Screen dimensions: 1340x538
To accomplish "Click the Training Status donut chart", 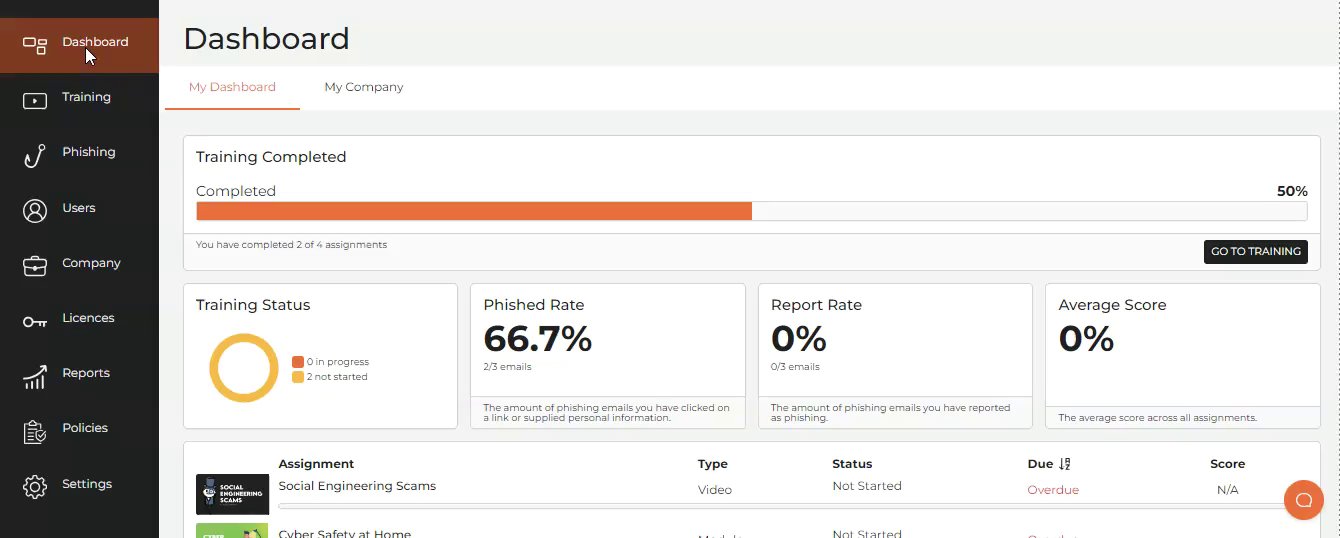I will (243, 368).
